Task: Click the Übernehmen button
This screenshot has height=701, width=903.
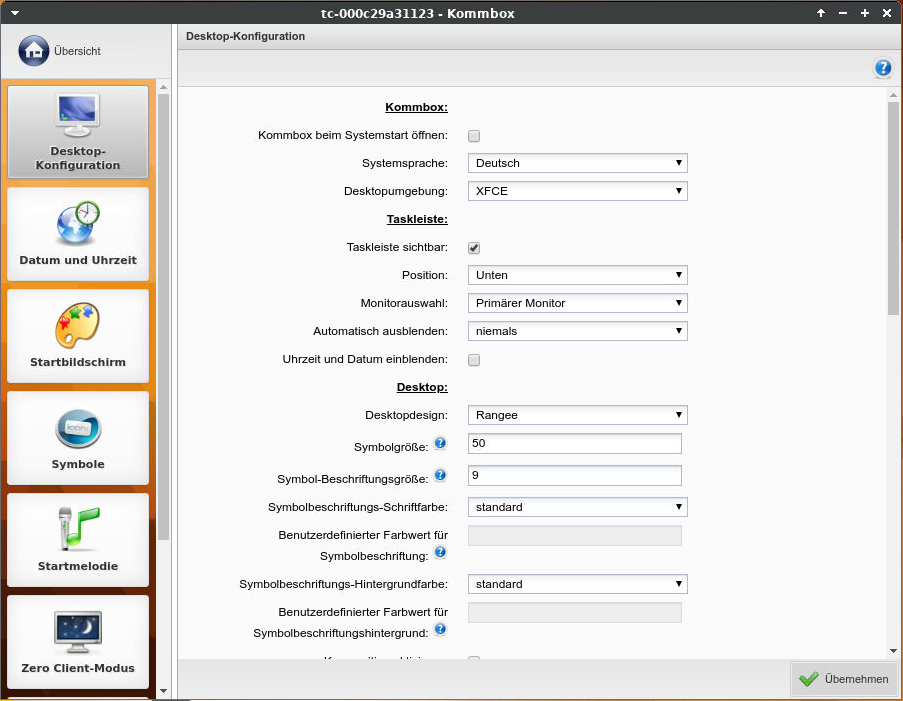Action: (x=845, y=679)
